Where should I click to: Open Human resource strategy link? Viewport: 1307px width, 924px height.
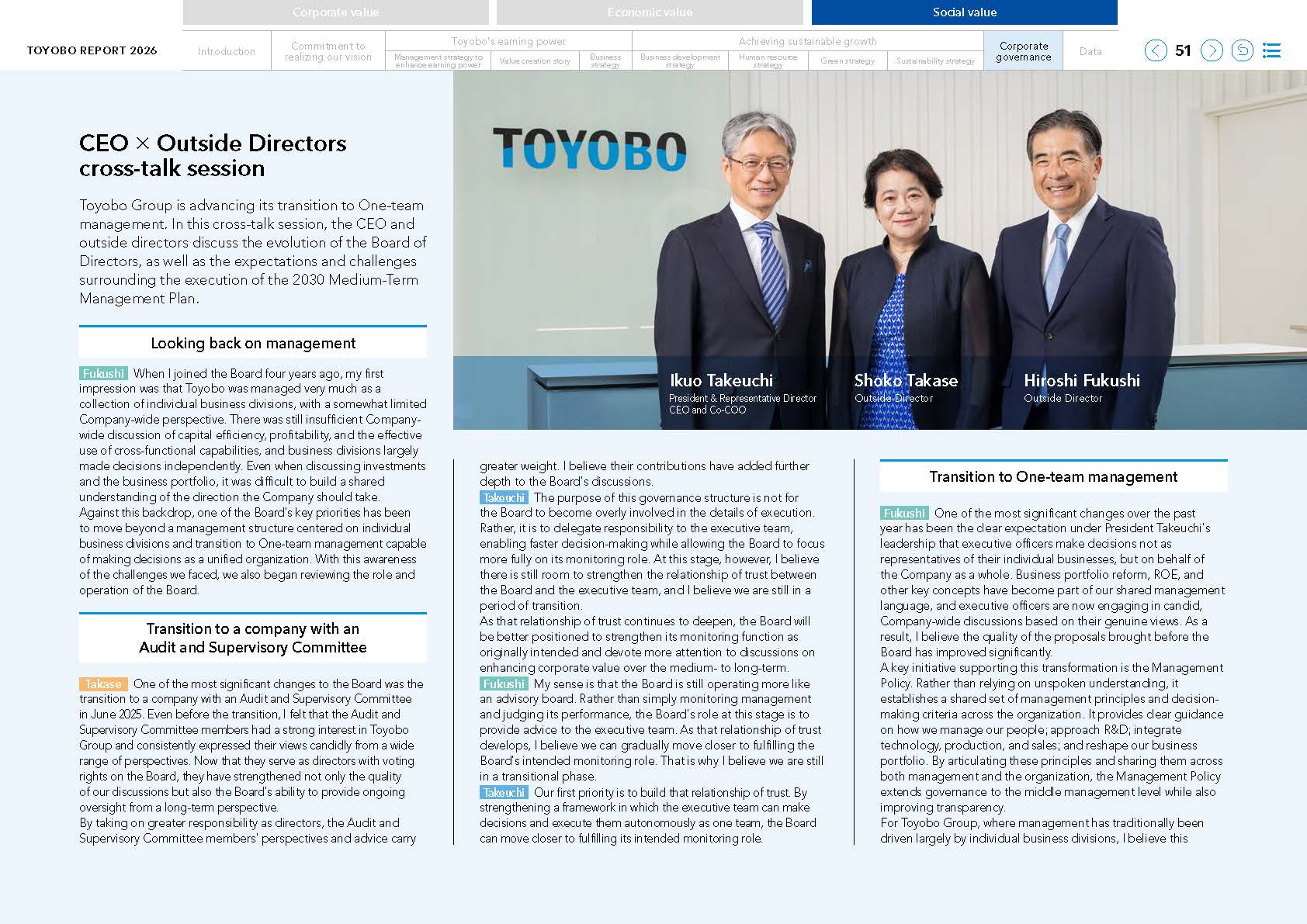[768, 61]
